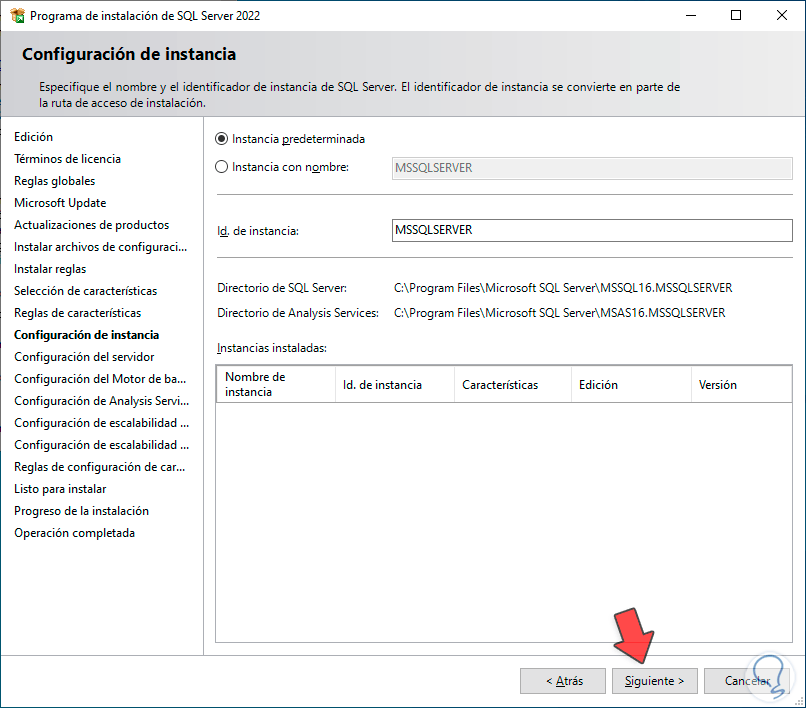Click the Siguiente button
Viewport: 806px width, 708px height.
(654, 681)
